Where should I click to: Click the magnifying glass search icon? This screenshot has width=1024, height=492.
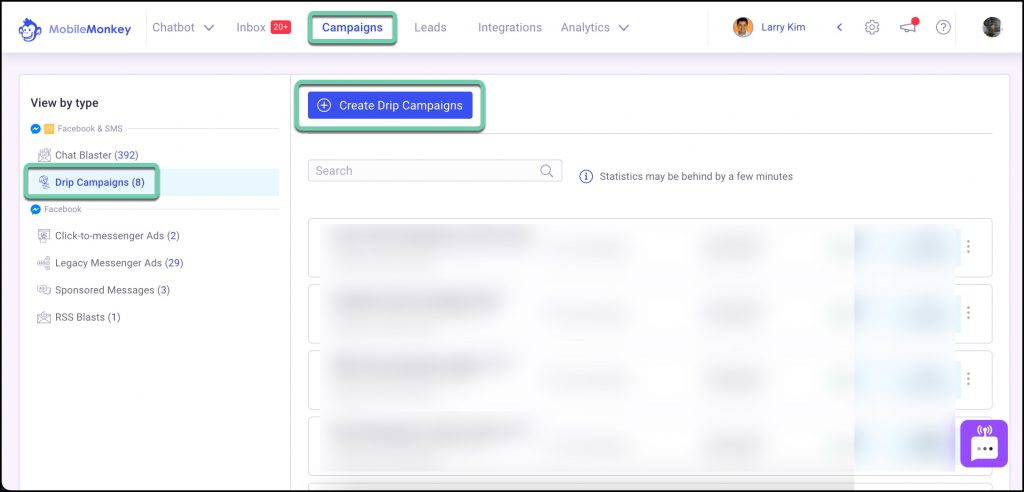click(x=547, y=171)
